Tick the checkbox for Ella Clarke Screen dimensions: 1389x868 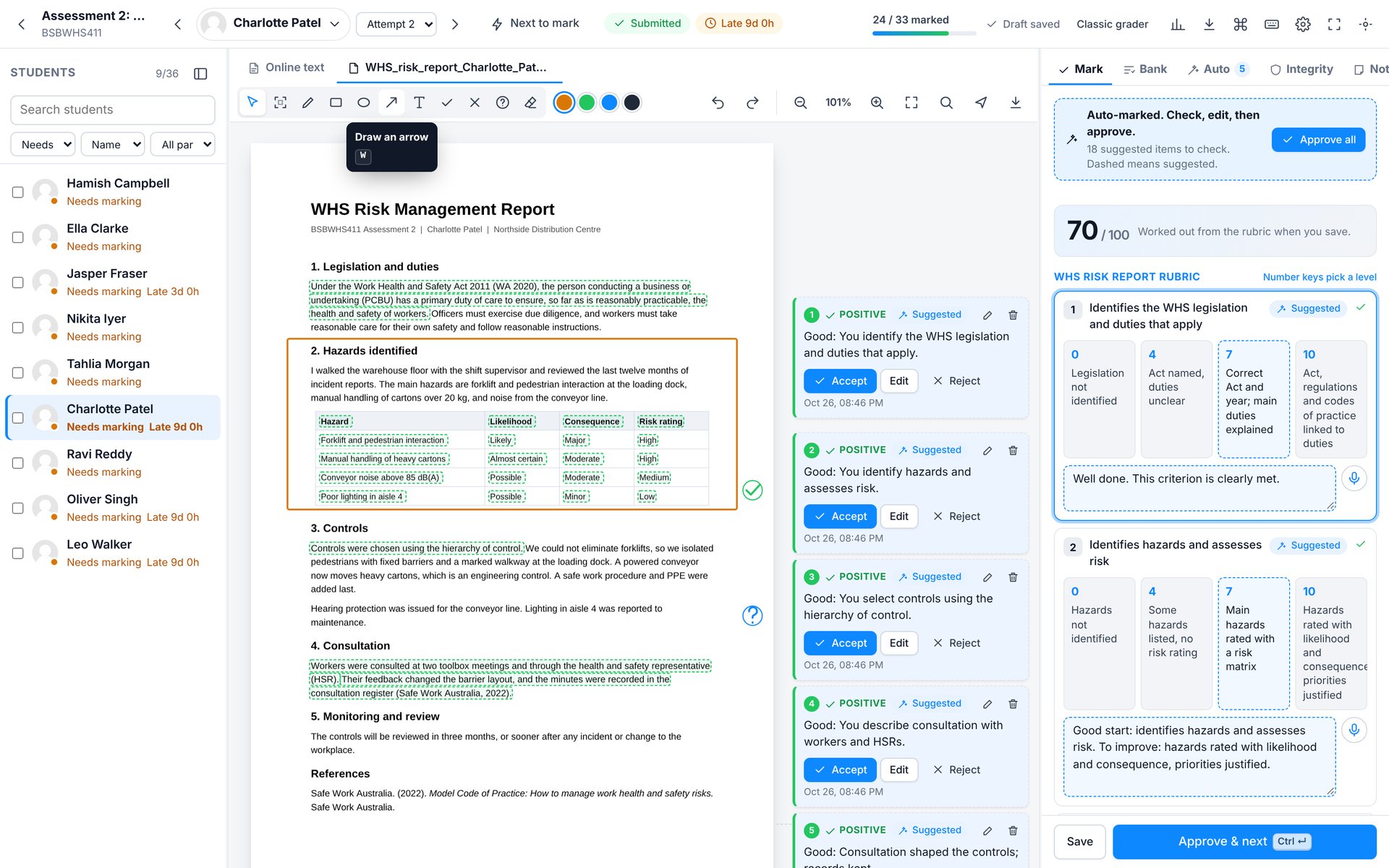click(x=18, y=237)
